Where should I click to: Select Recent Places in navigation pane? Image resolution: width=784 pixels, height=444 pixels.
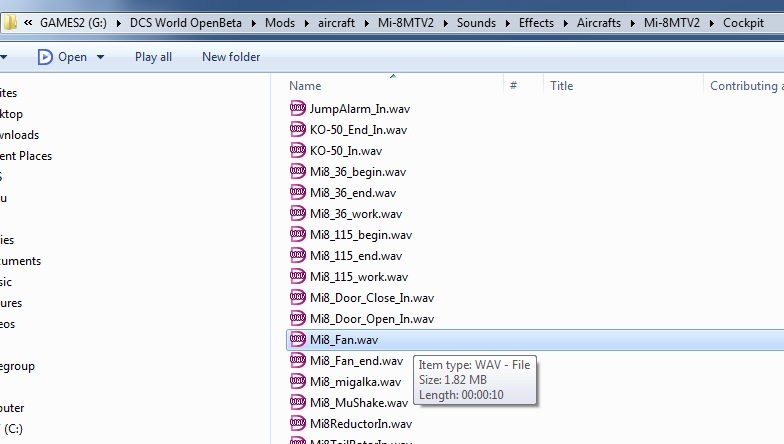(x=26, y=156)
